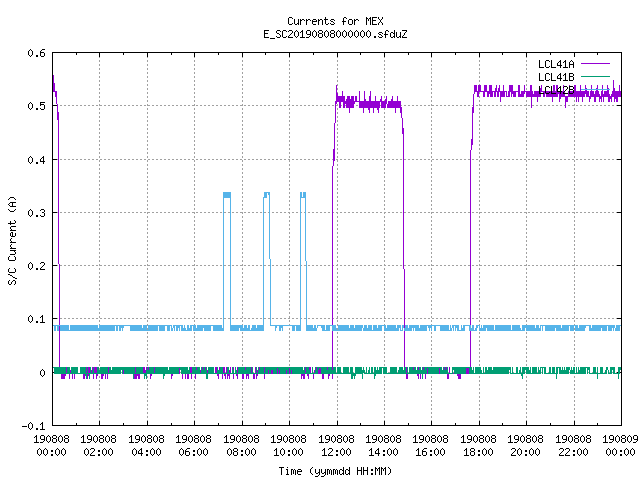Click the x-axis label 'Time (yymmdd HH:MM)'

coord(335,471)
